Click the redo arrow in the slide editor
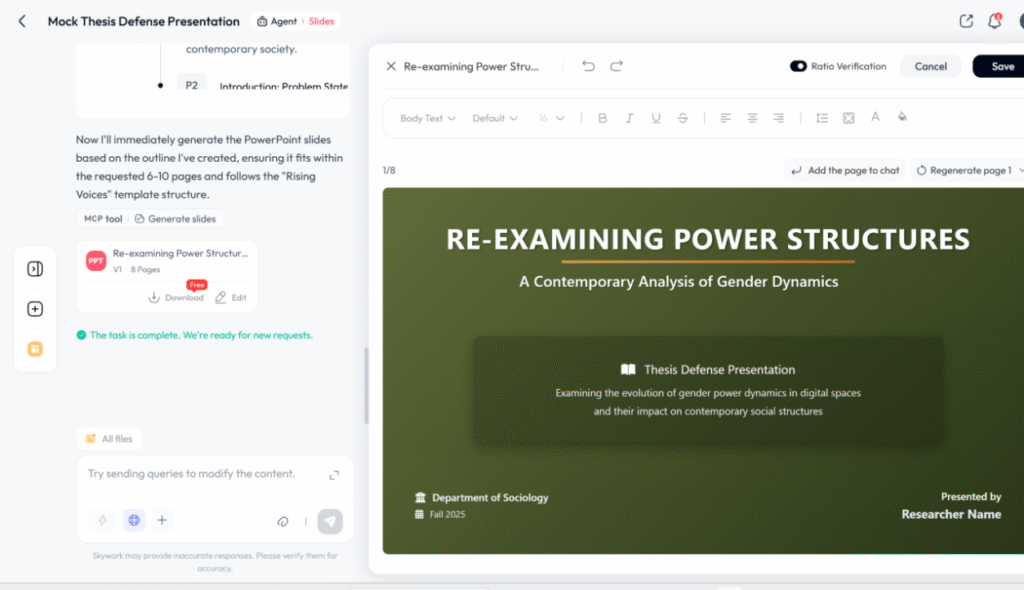This screenshot has width=1024, height=590. coord(616,66)
